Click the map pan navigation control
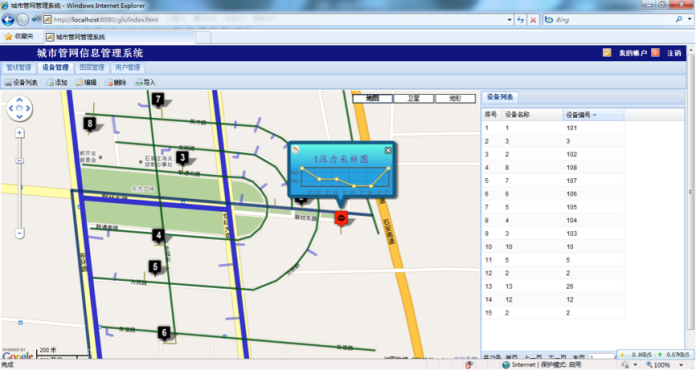This screenshot has width=696, height=370. pos(20,108)
